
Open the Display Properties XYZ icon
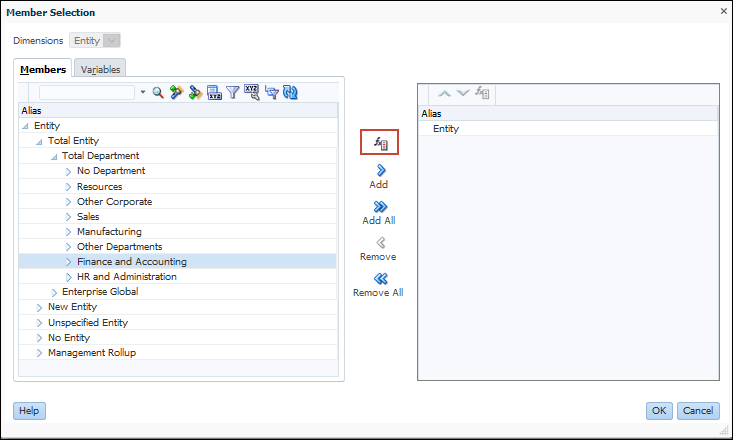click(x=214, y=93)
